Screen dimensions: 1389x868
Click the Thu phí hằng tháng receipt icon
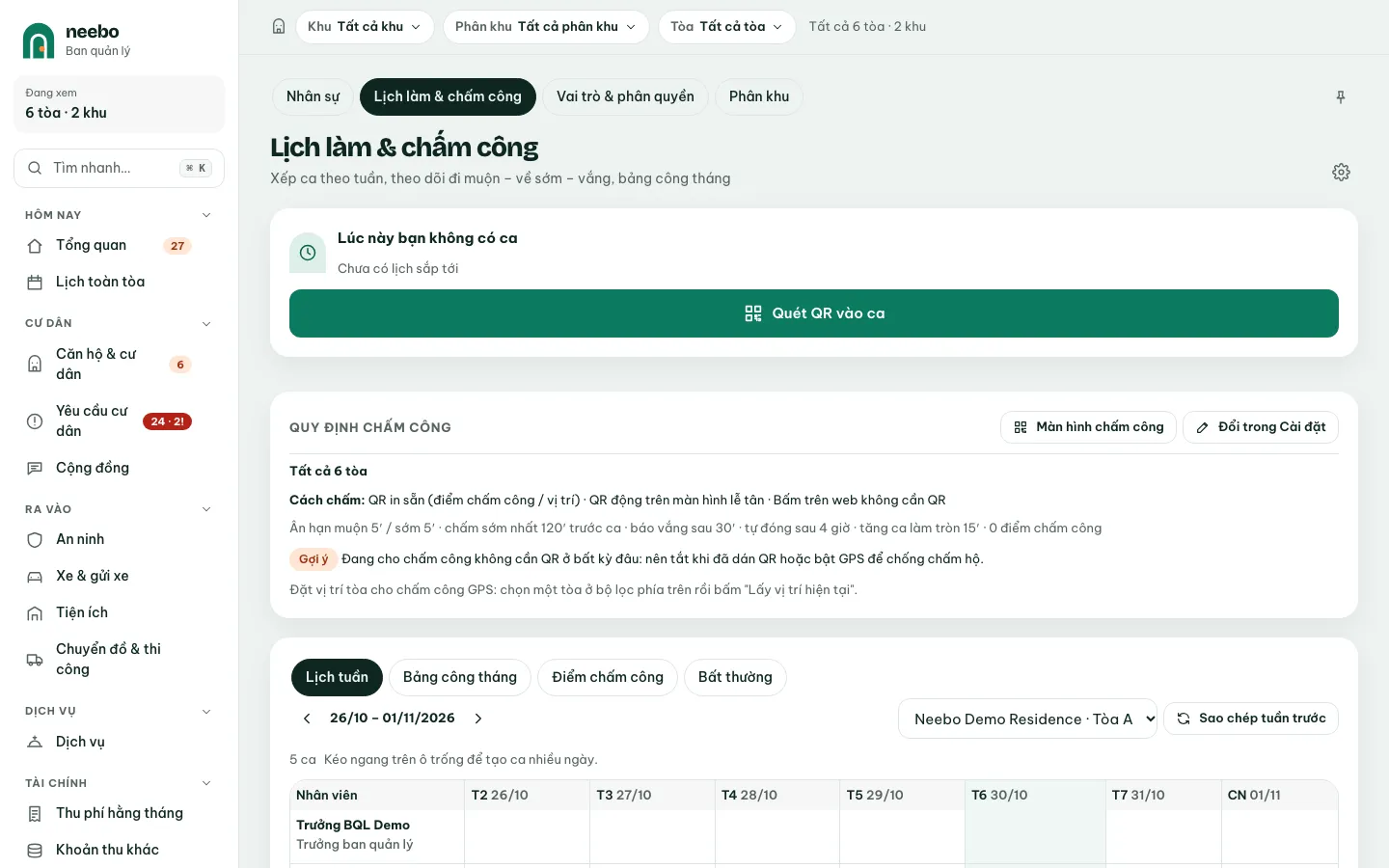point(35,814)
